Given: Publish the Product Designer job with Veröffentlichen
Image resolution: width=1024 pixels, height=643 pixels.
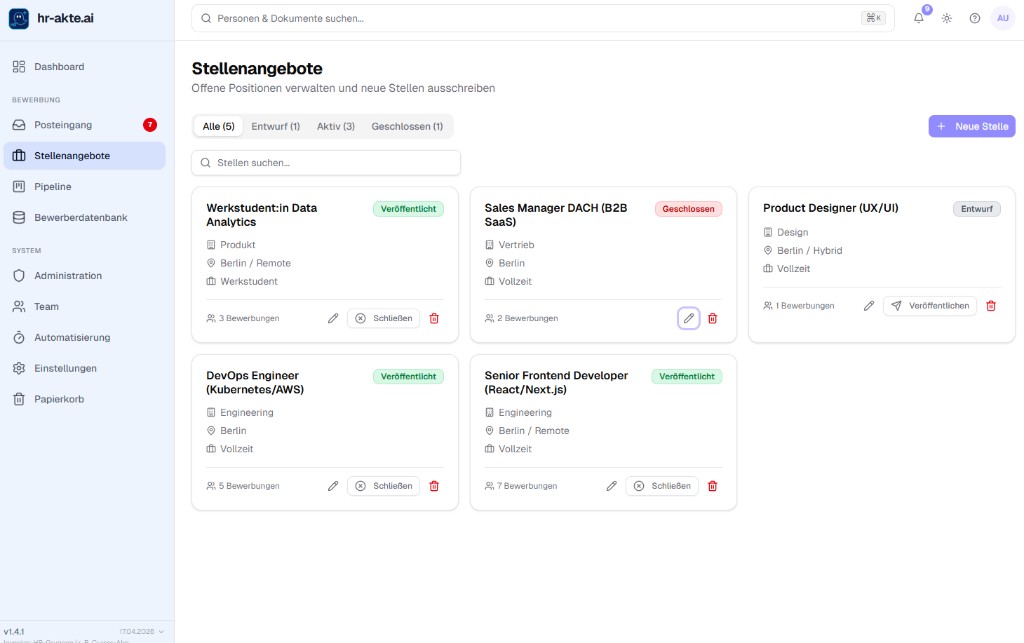Looking at the screenshot, I should (930, 306).
